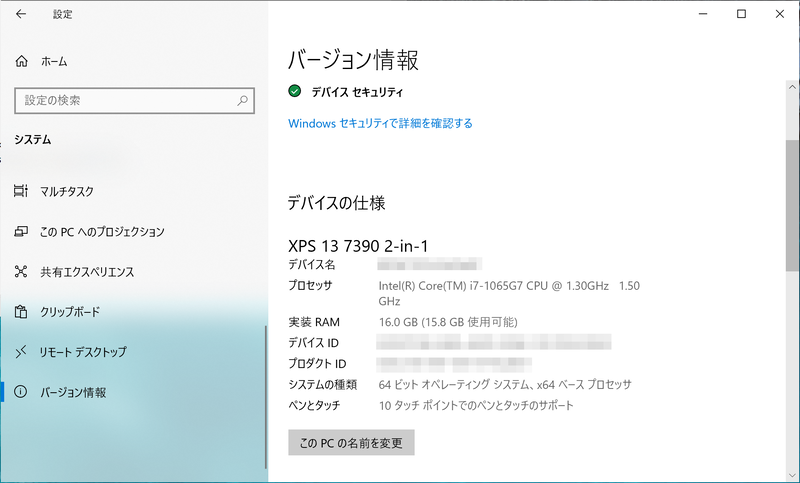Viewport: 800px width, 483px height.
Task: Select the 実装 RAM label
Action: click(x=314, y=322)
